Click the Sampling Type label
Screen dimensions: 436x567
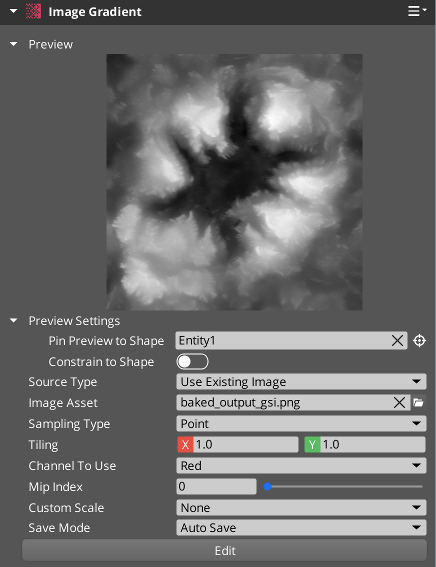pyautogui.click(x=69, y=424)
